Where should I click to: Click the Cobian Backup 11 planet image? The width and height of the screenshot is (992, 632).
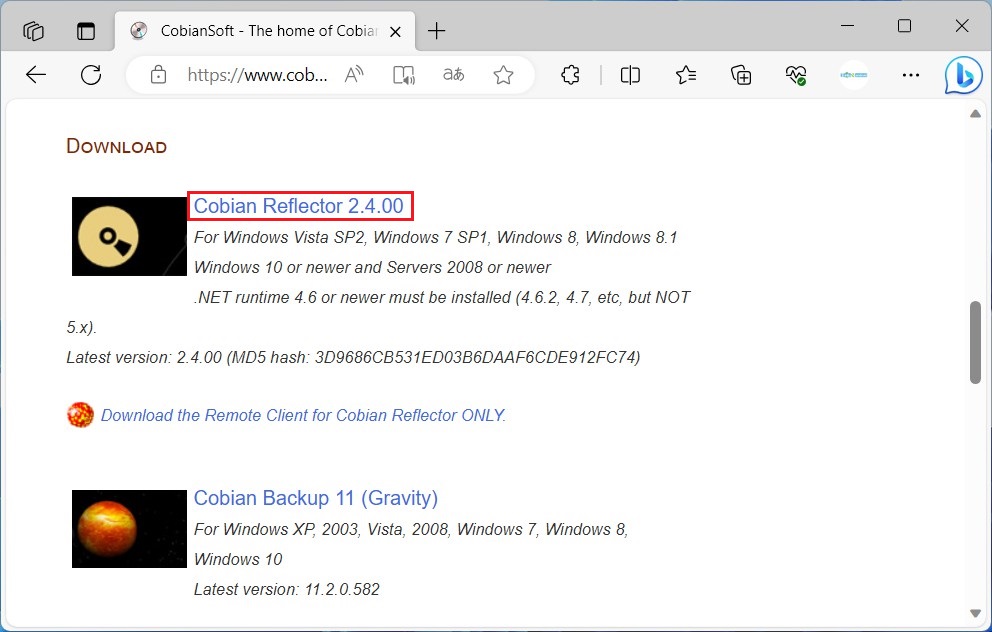[129, 528]
